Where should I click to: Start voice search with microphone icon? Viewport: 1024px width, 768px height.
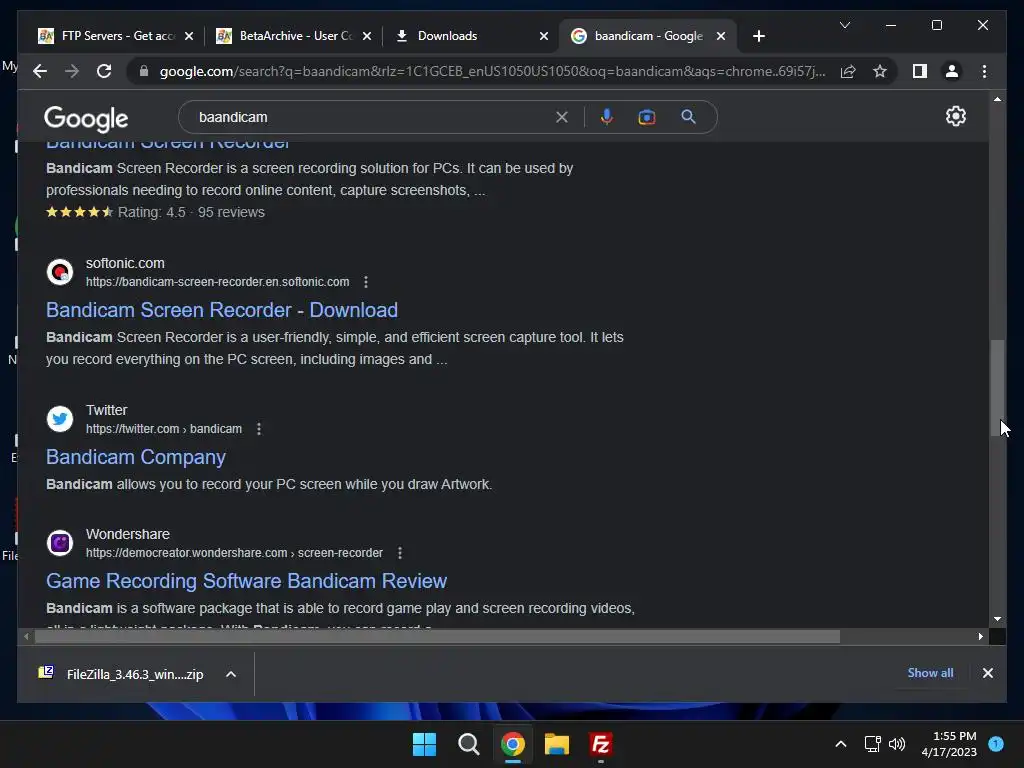click(x=607, y=117)
